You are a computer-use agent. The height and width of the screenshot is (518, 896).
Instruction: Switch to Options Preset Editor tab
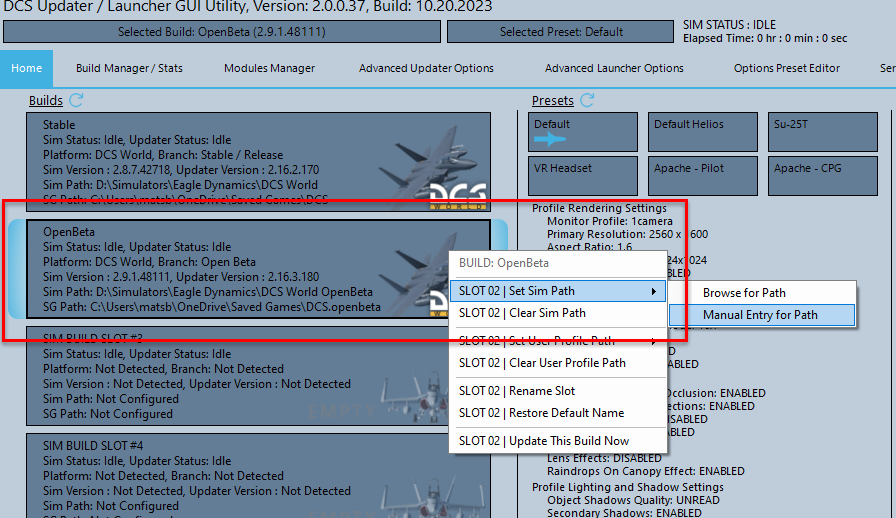787,69
